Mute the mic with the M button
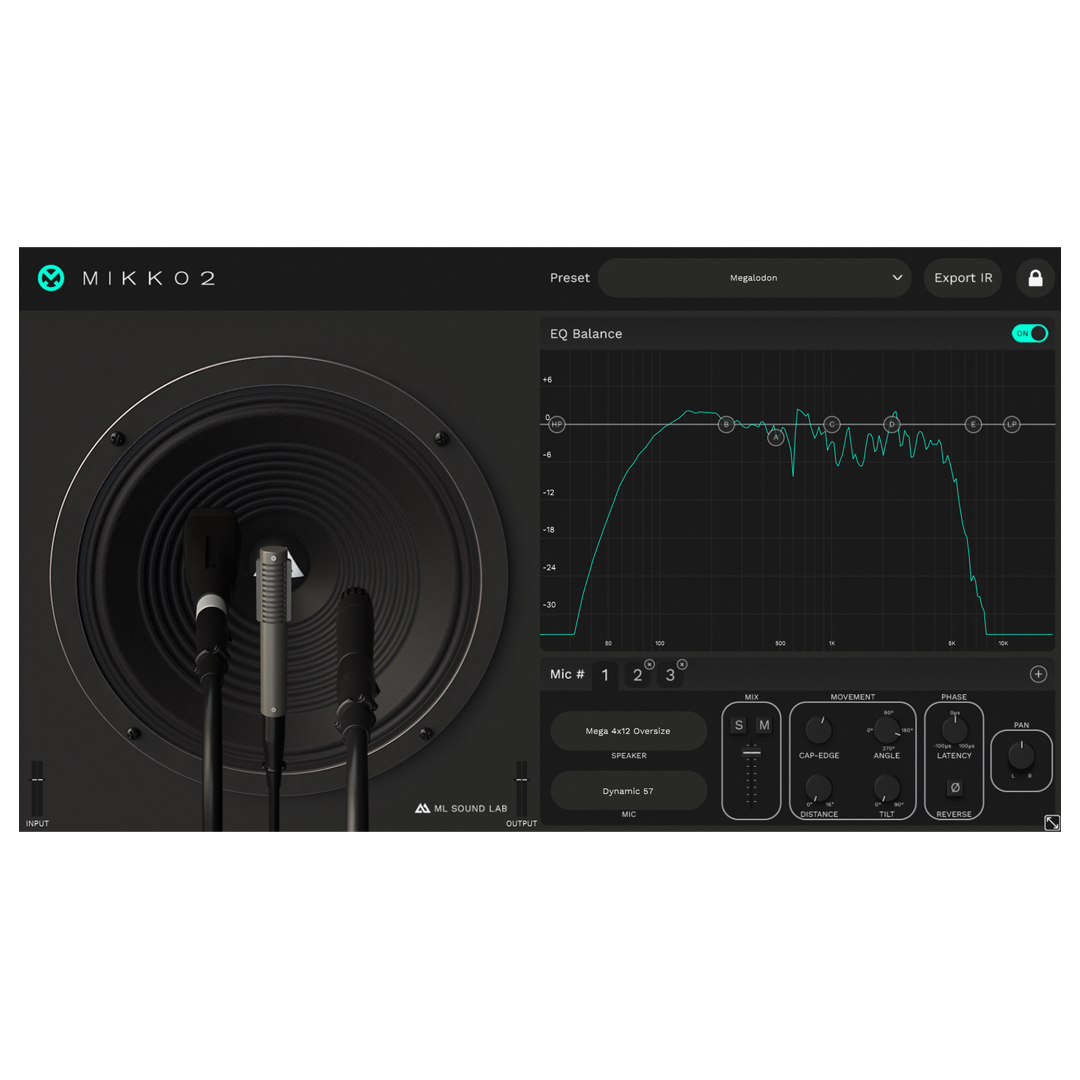Image resolution: width=1080 pixels, height=1080 pixels. click(x=764, y=725)
